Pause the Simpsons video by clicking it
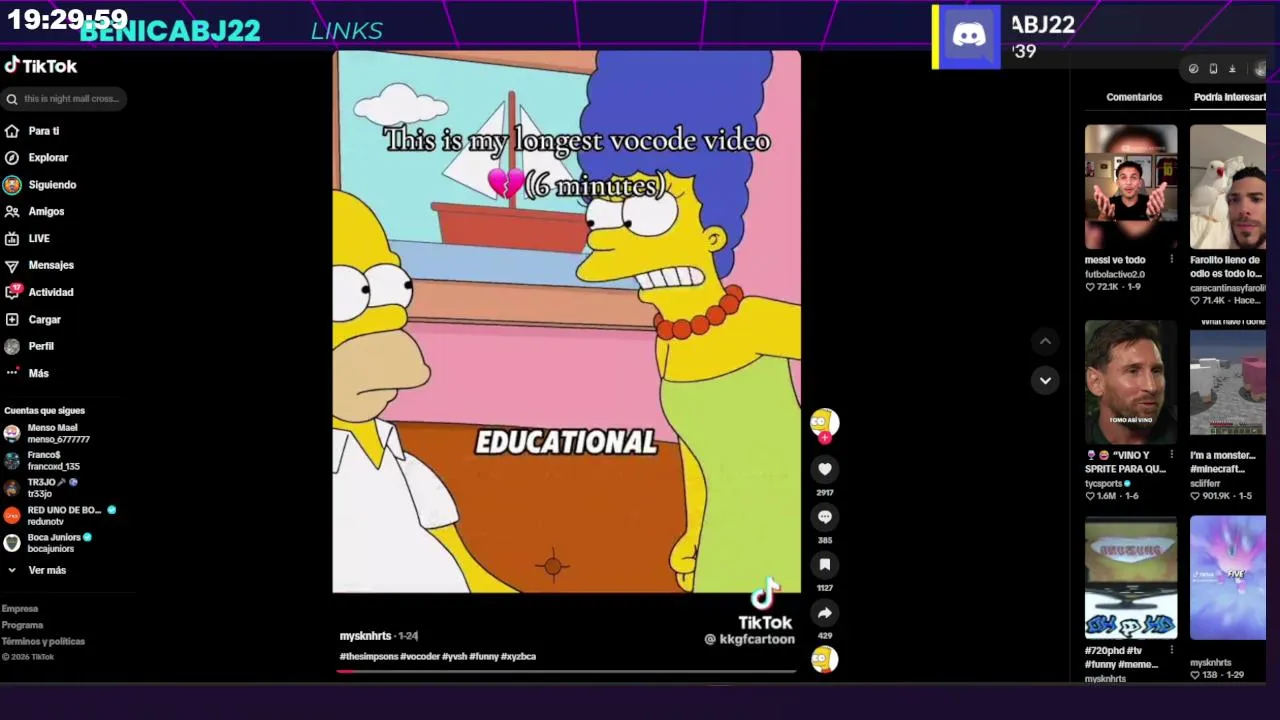Screen dimensions: 1280x720 (566, 322)
